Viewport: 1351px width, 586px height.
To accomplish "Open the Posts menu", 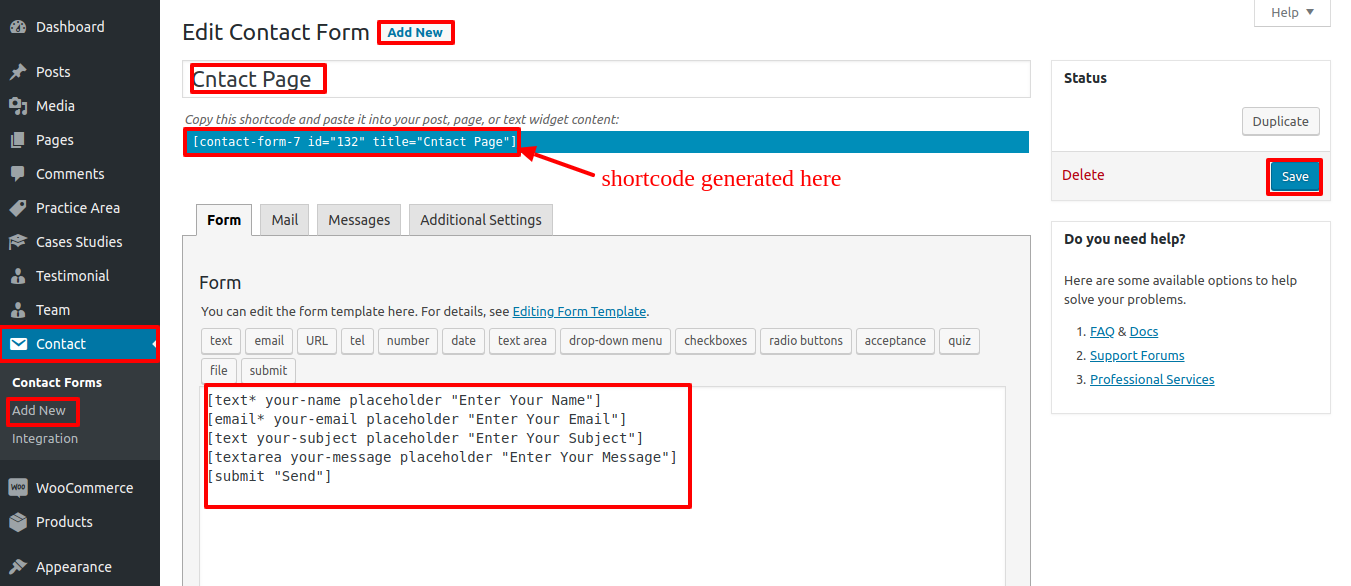I will coord(80,72).
